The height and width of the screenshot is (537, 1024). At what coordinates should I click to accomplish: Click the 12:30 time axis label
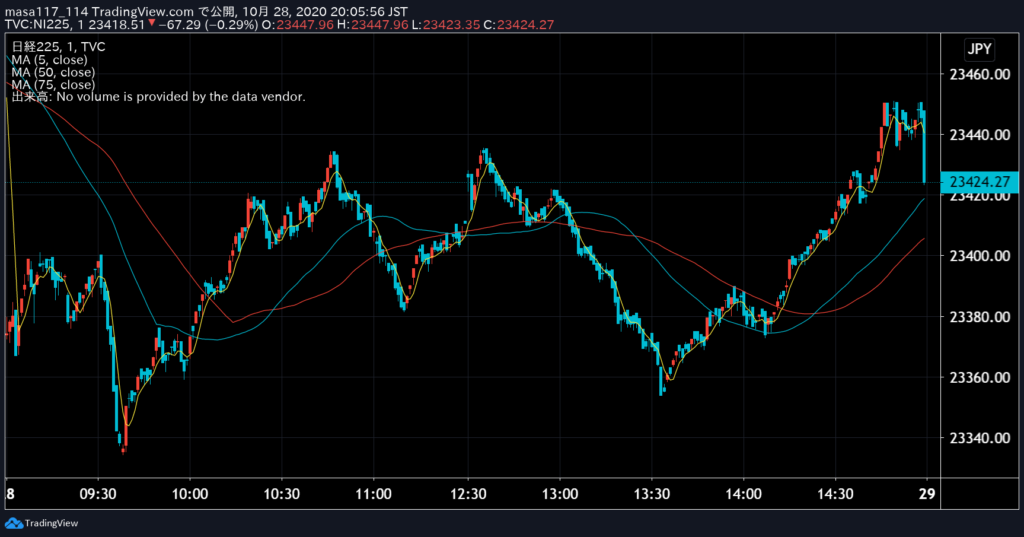click(x=468, y=494)
